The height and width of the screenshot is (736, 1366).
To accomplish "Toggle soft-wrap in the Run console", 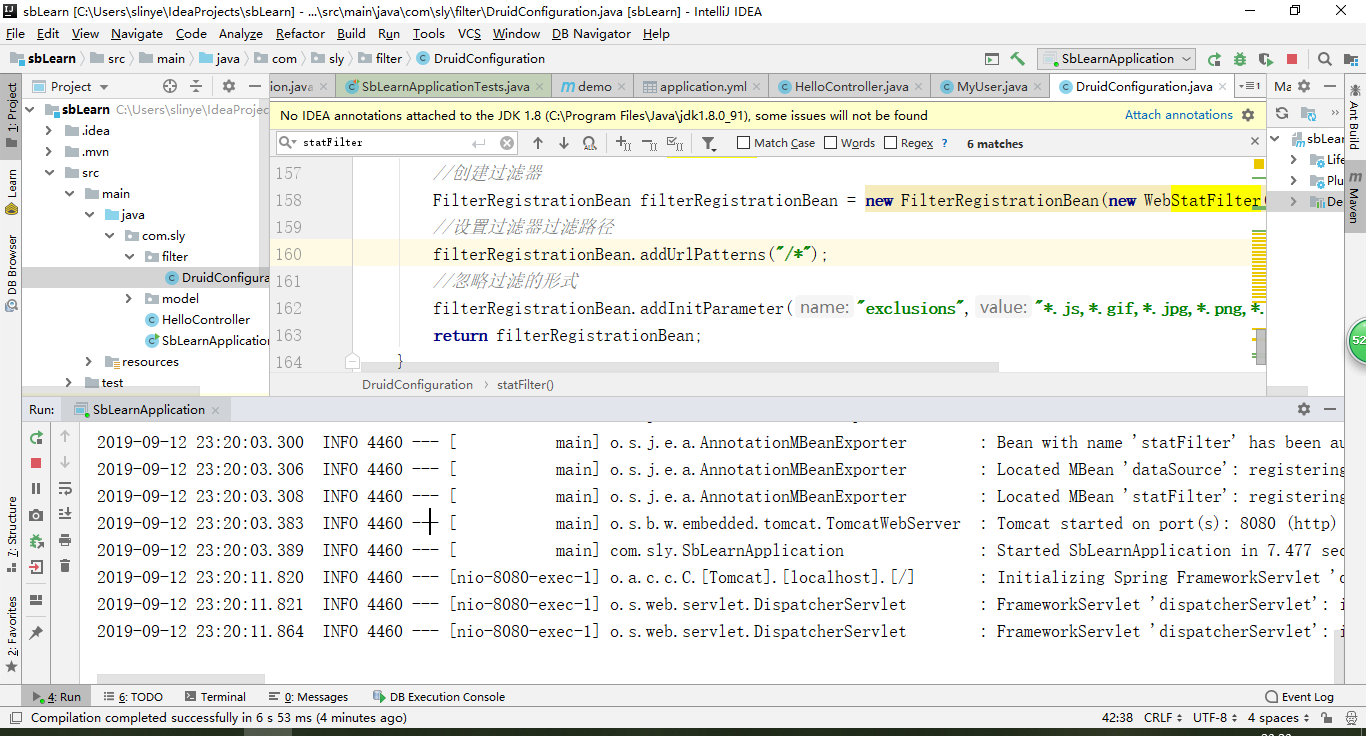I will (x=65, y=488).
